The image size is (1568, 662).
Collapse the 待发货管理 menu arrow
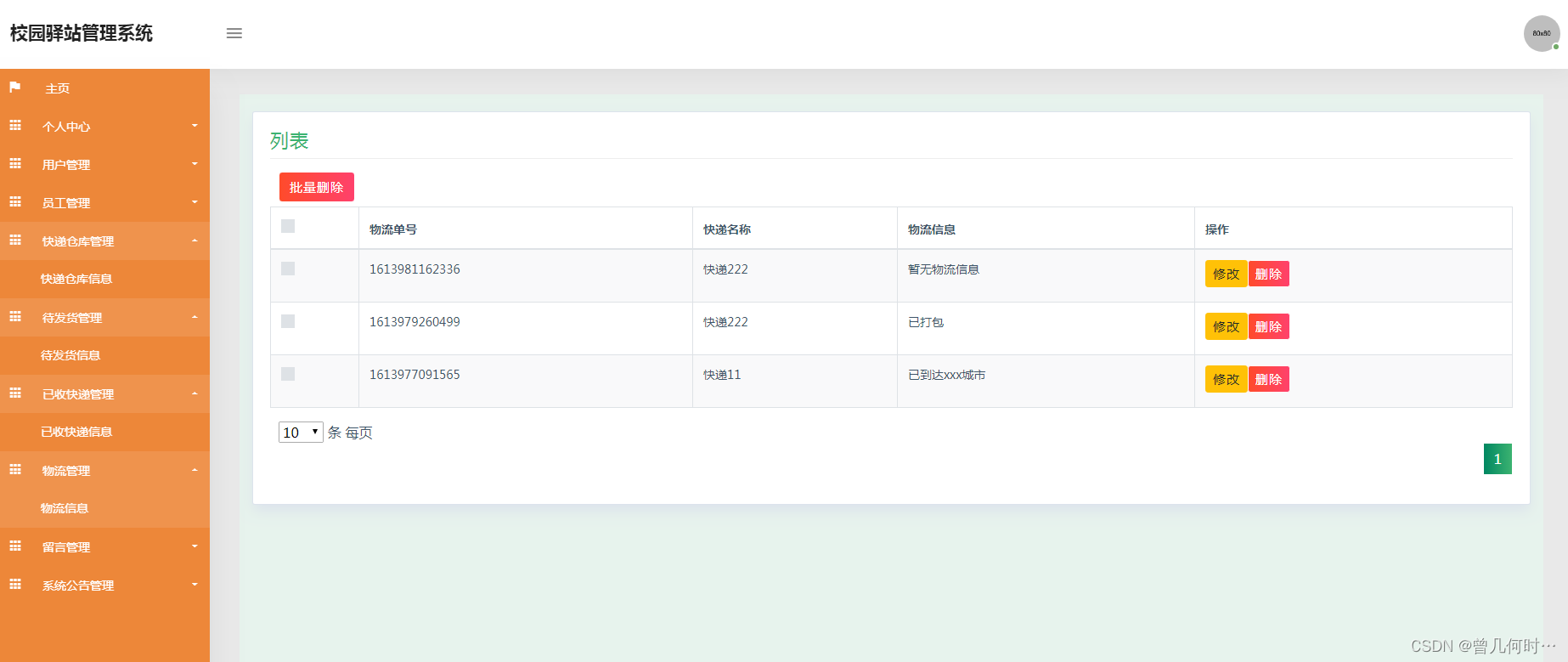coord(195,317)
